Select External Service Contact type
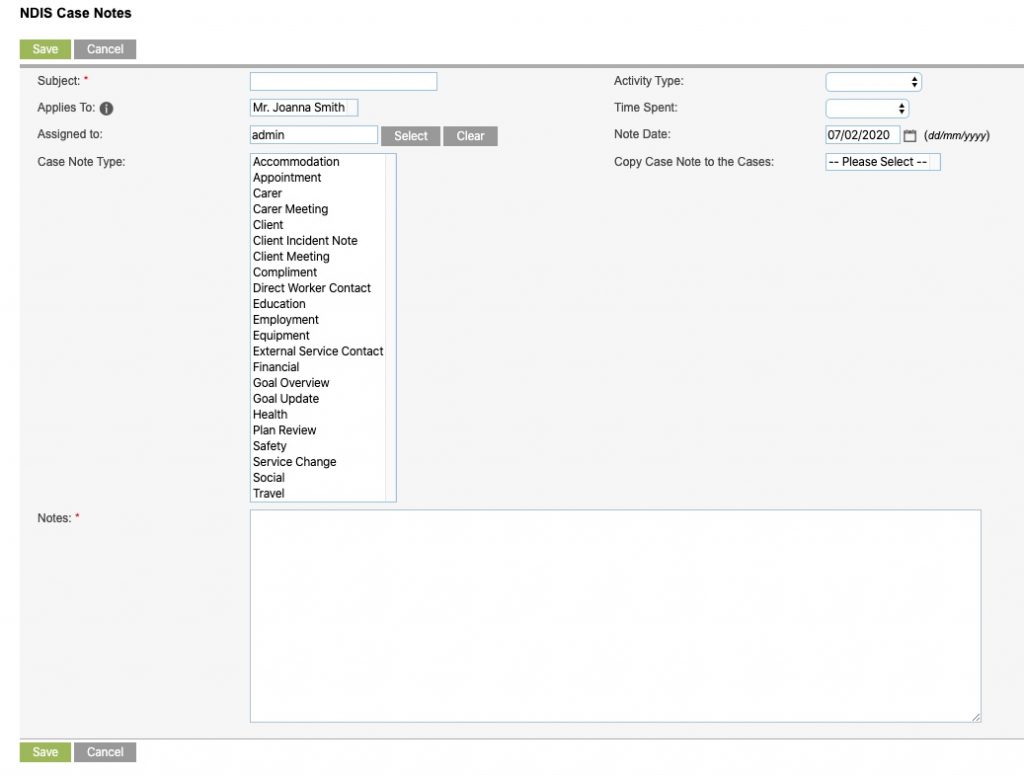1024x775 pixels. click(318, 351)
